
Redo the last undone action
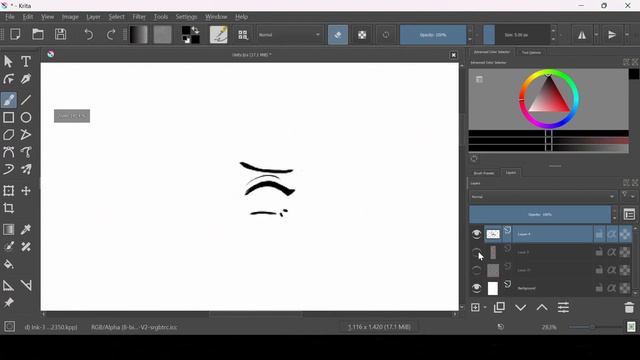(x=111, y=35)
